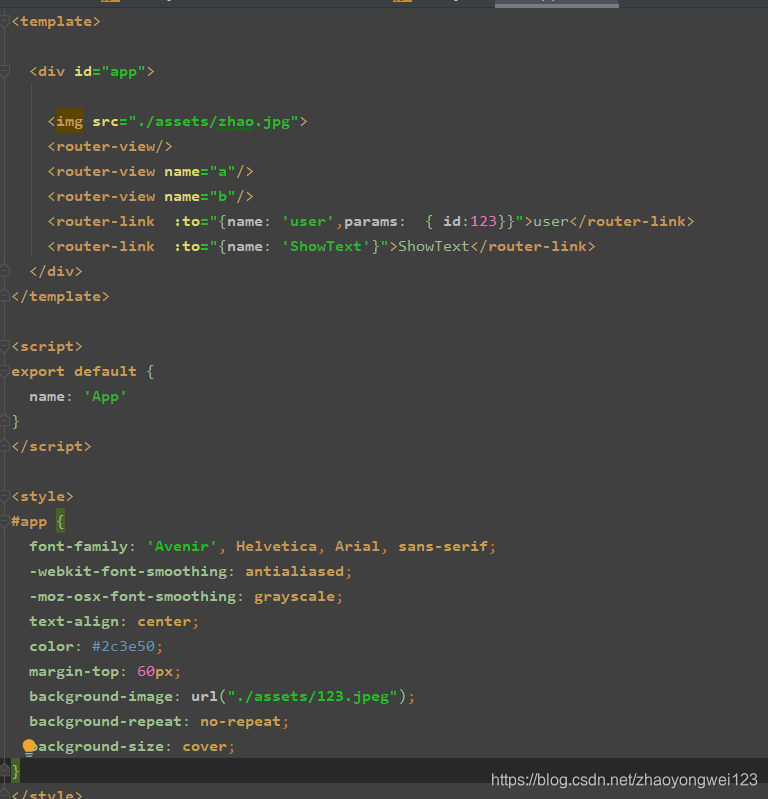Place cursor on plain <router-view/> line

coord(110,147)
